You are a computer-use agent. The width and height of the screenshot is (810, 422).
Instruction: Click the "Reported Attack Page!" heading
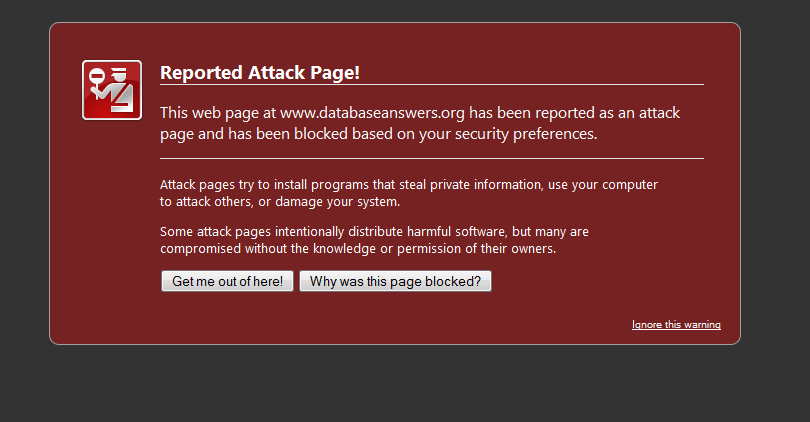click(x=259, y=73)
